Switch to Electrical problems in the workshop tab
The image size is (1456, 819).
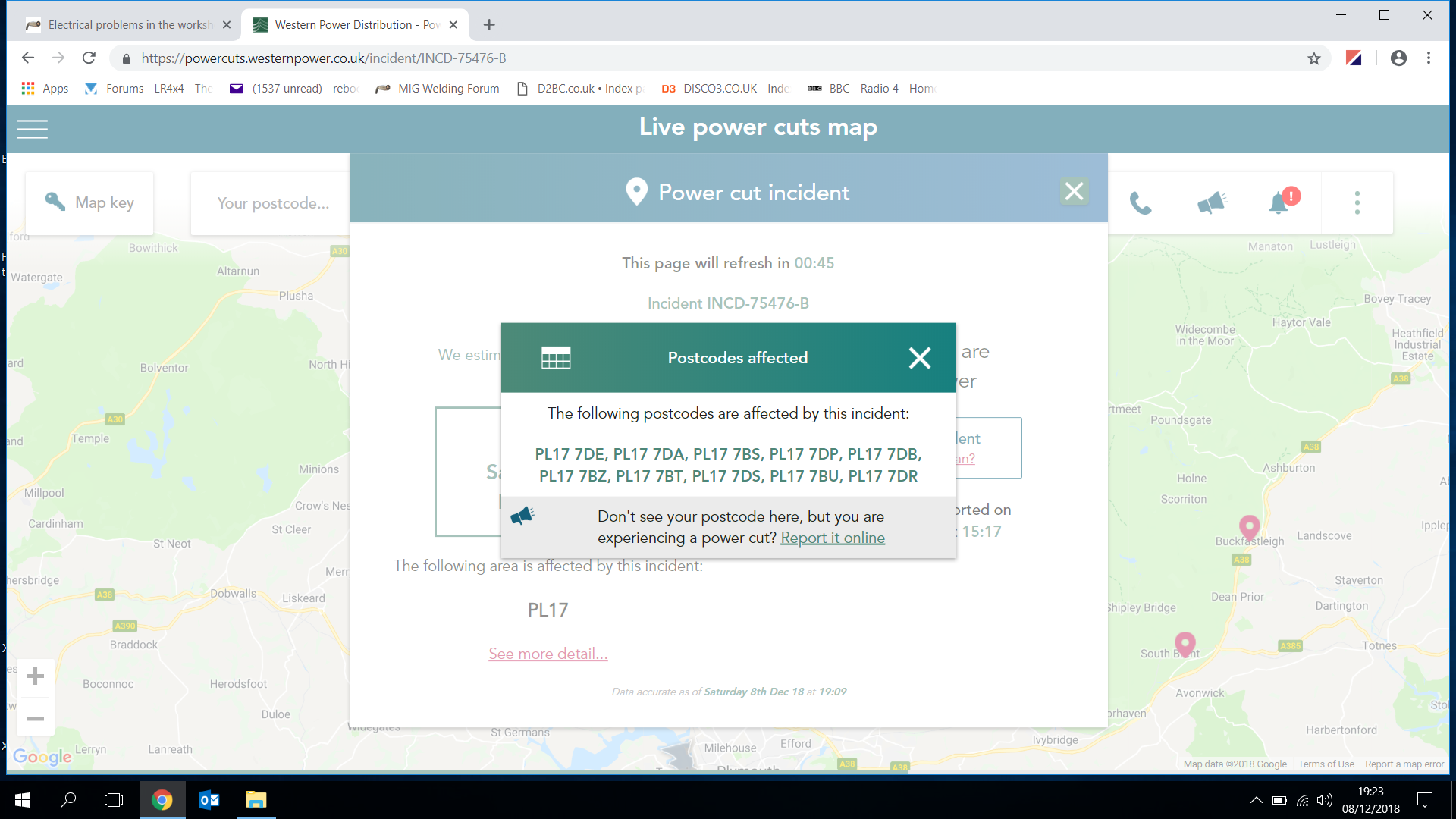pos(129,25)
